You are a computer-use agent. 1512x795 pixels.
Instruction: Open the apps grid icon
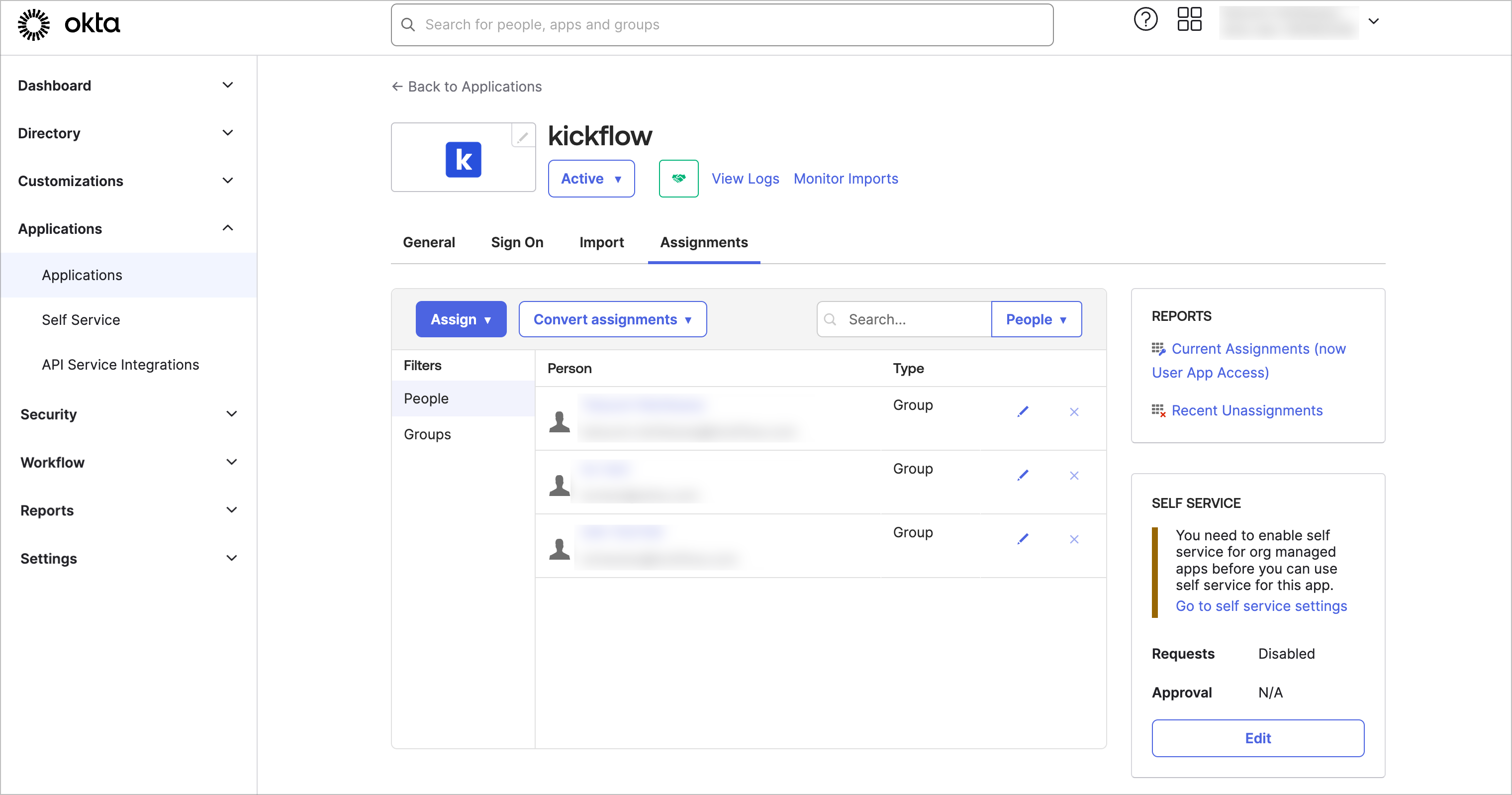point(1189,20)
